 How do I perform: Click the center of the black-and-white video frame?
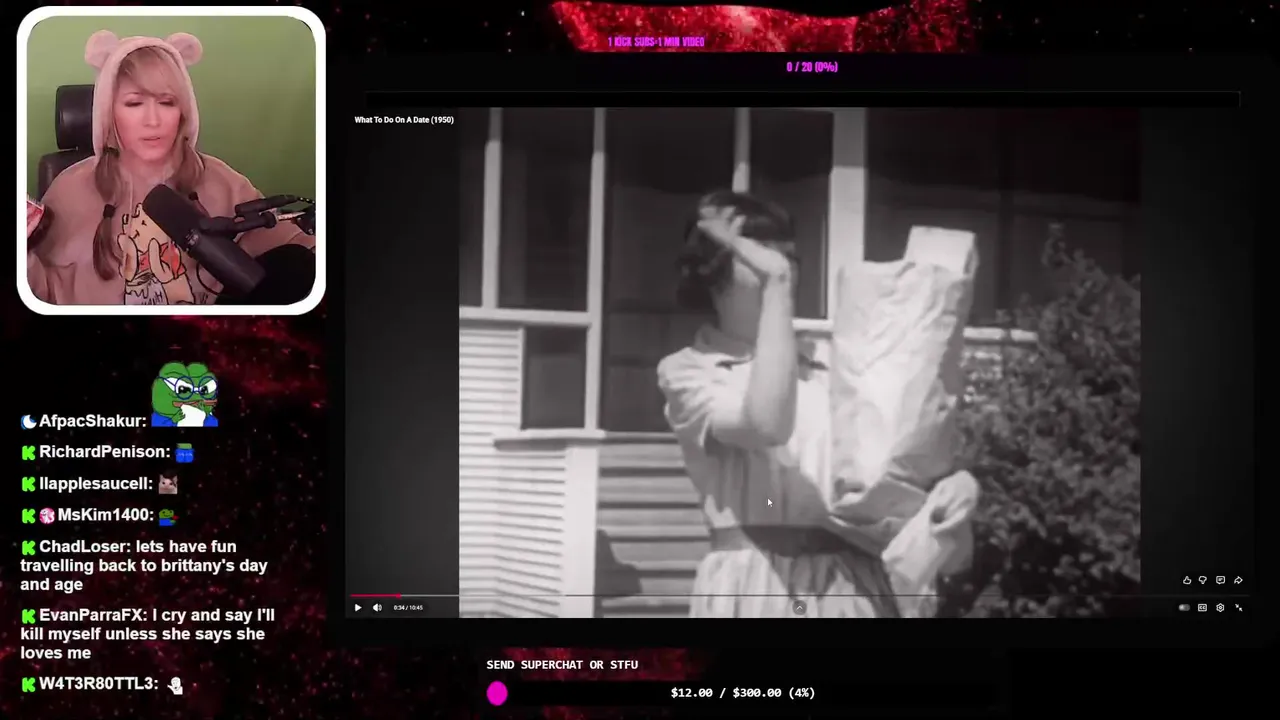point(799,362)
